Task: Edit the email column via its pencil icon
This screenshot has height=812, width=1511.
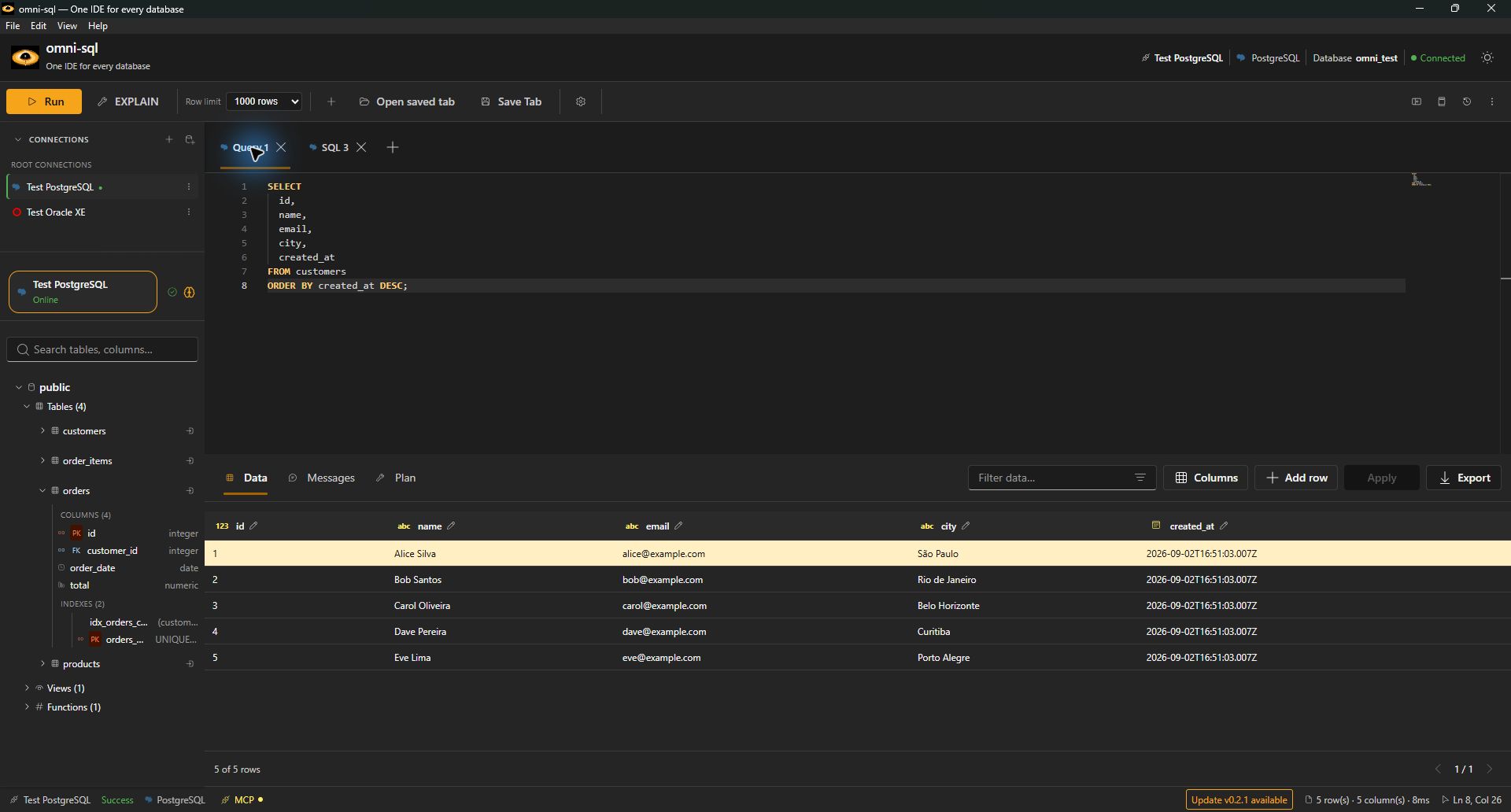Action: coord(678,526)
